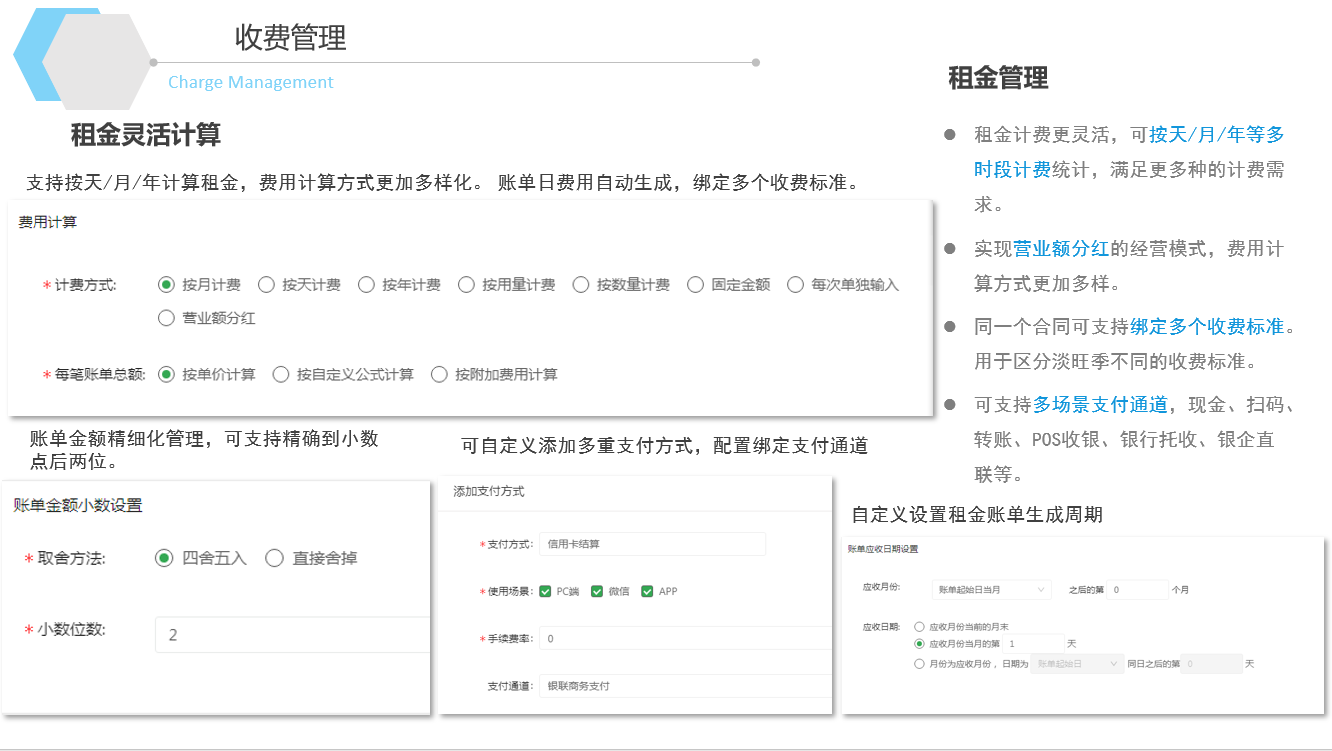Select the 固定金额 radio option
The image size is (1332, 751).
coord(696,285)
